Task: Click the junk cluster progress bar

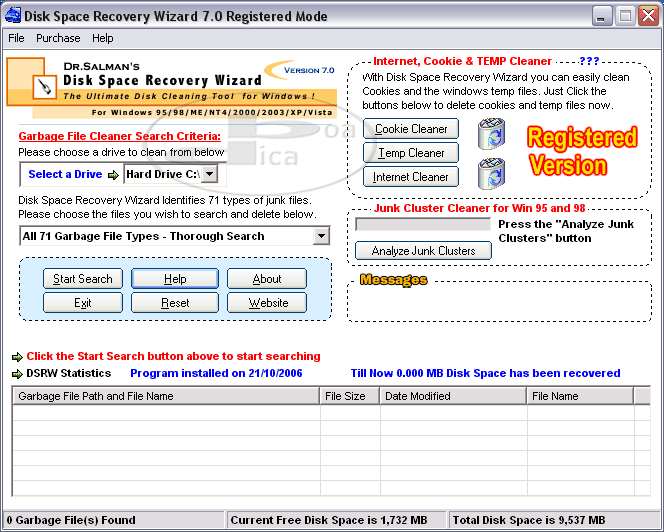Action: tap(423, 225)
